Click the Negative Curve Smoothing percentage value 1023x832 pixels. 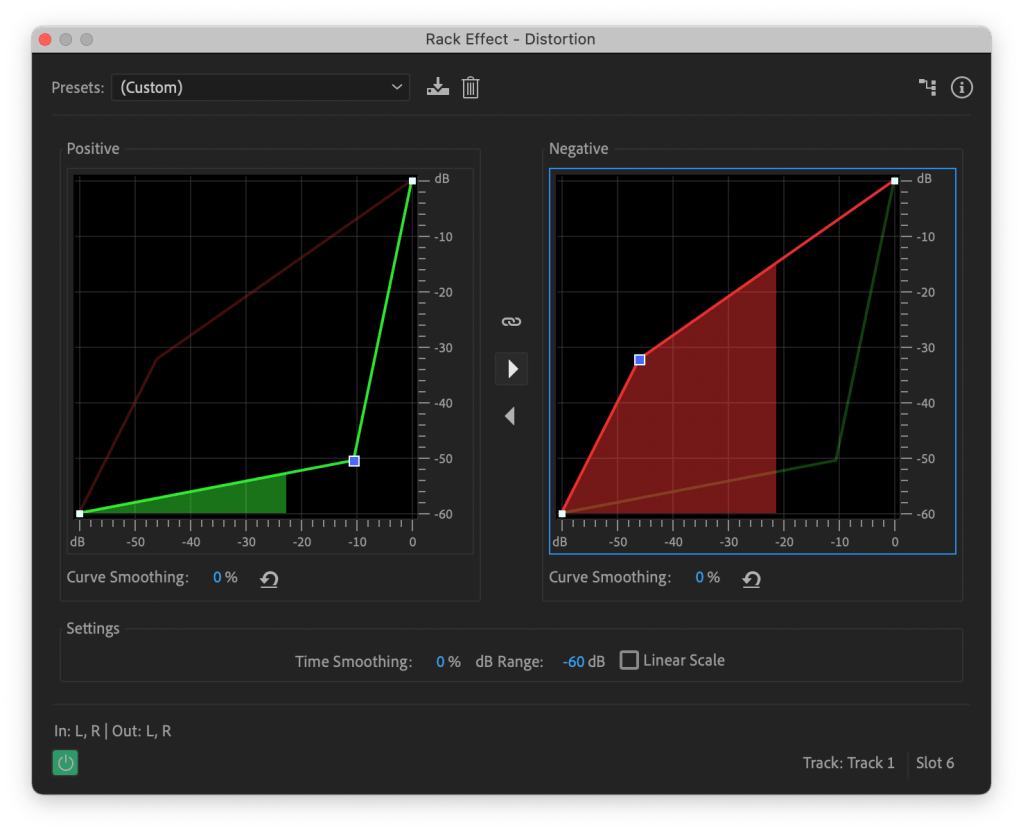click(x=700, y=578)
